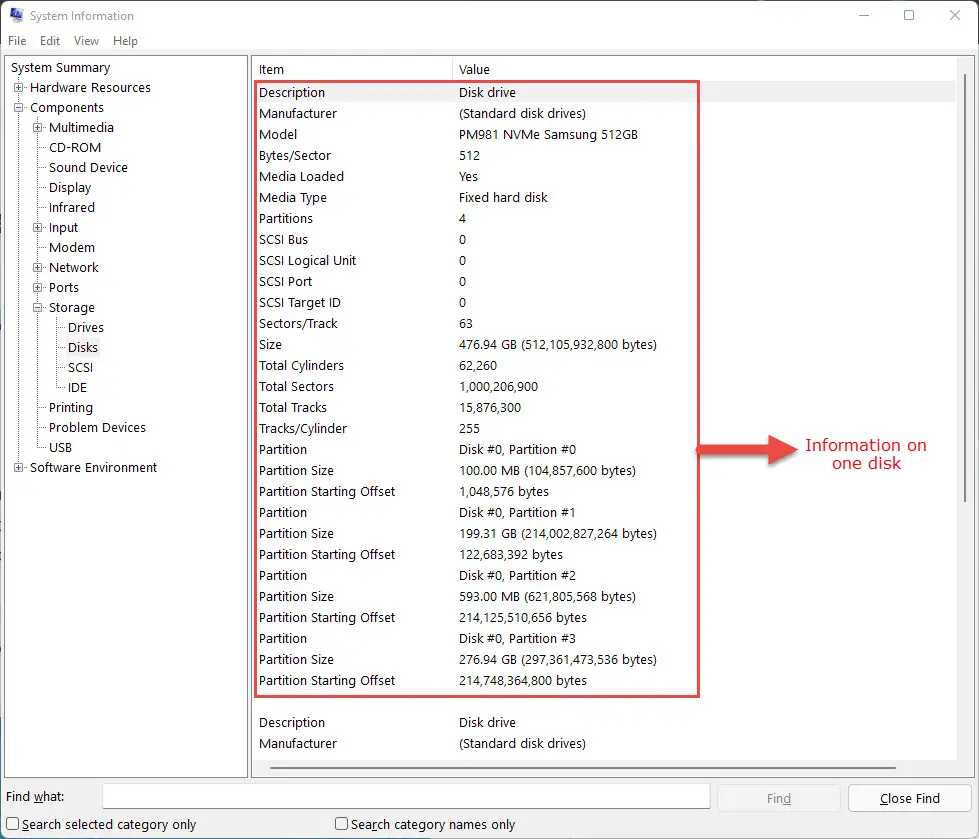Collapse the Storage category
This screenshot has width=979, height=839.
pos(37,307)
